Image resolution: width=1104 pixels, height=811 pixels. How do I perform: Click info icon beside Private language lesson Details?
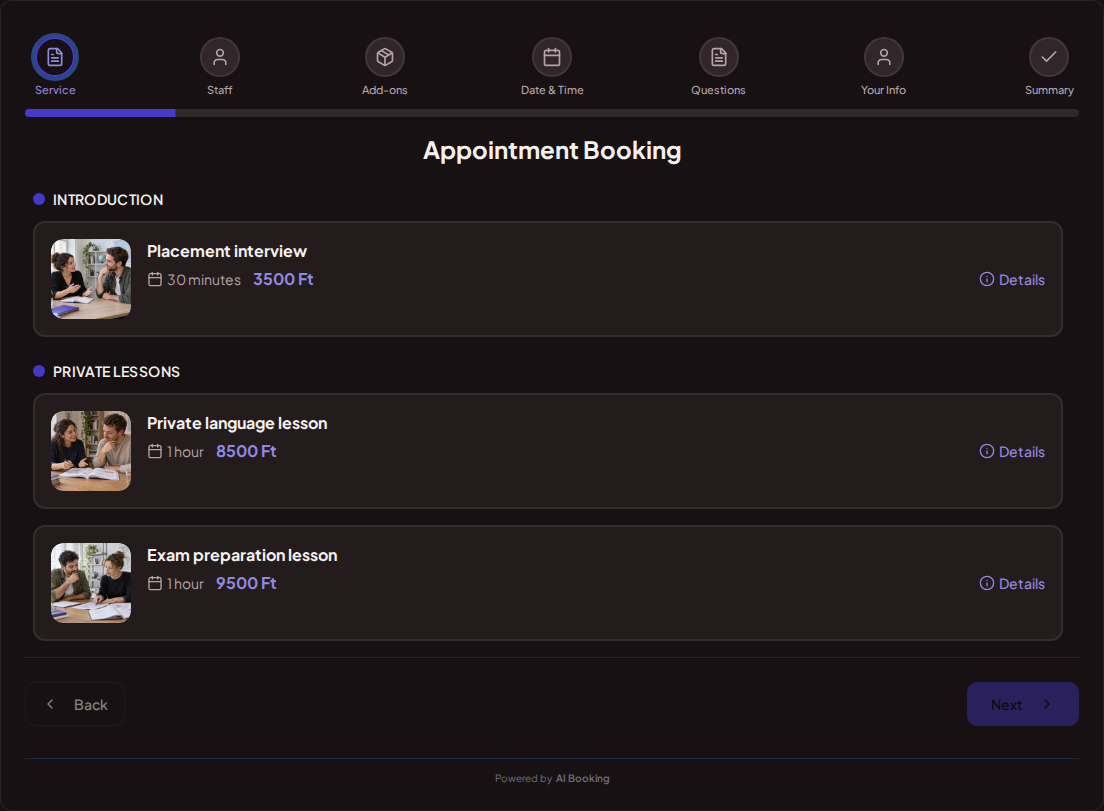tap(986, 451)
